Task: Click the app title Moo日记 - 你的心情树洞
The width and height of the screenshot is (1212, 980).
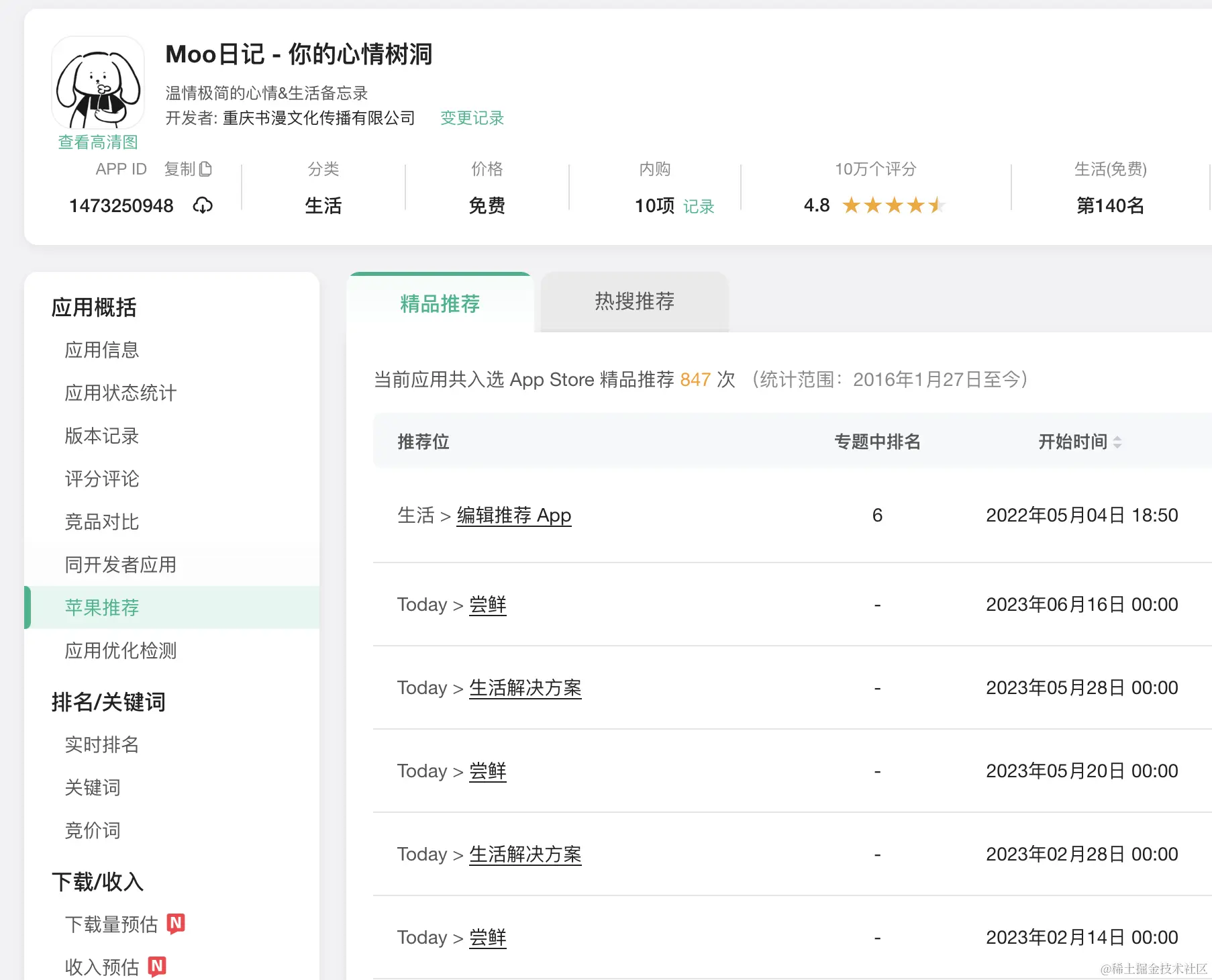Action: tap(299, 54)
